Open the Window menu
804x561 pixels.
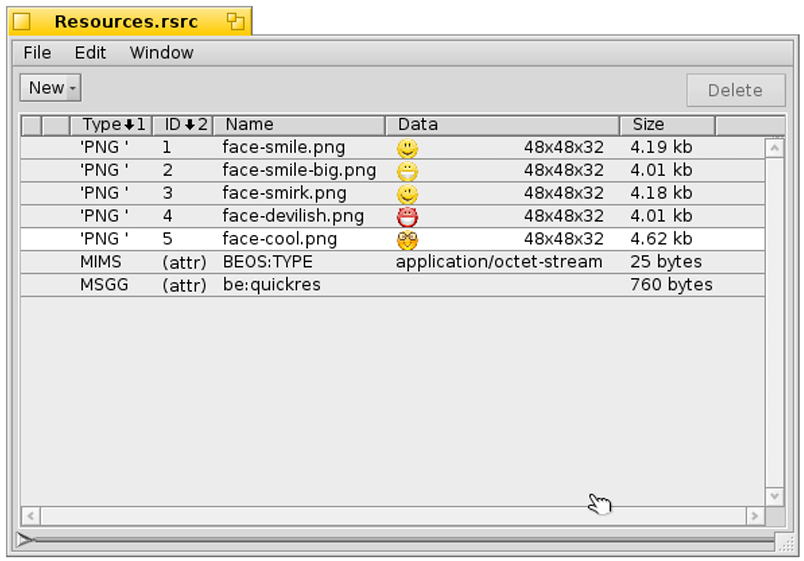(x=161, y=53)
